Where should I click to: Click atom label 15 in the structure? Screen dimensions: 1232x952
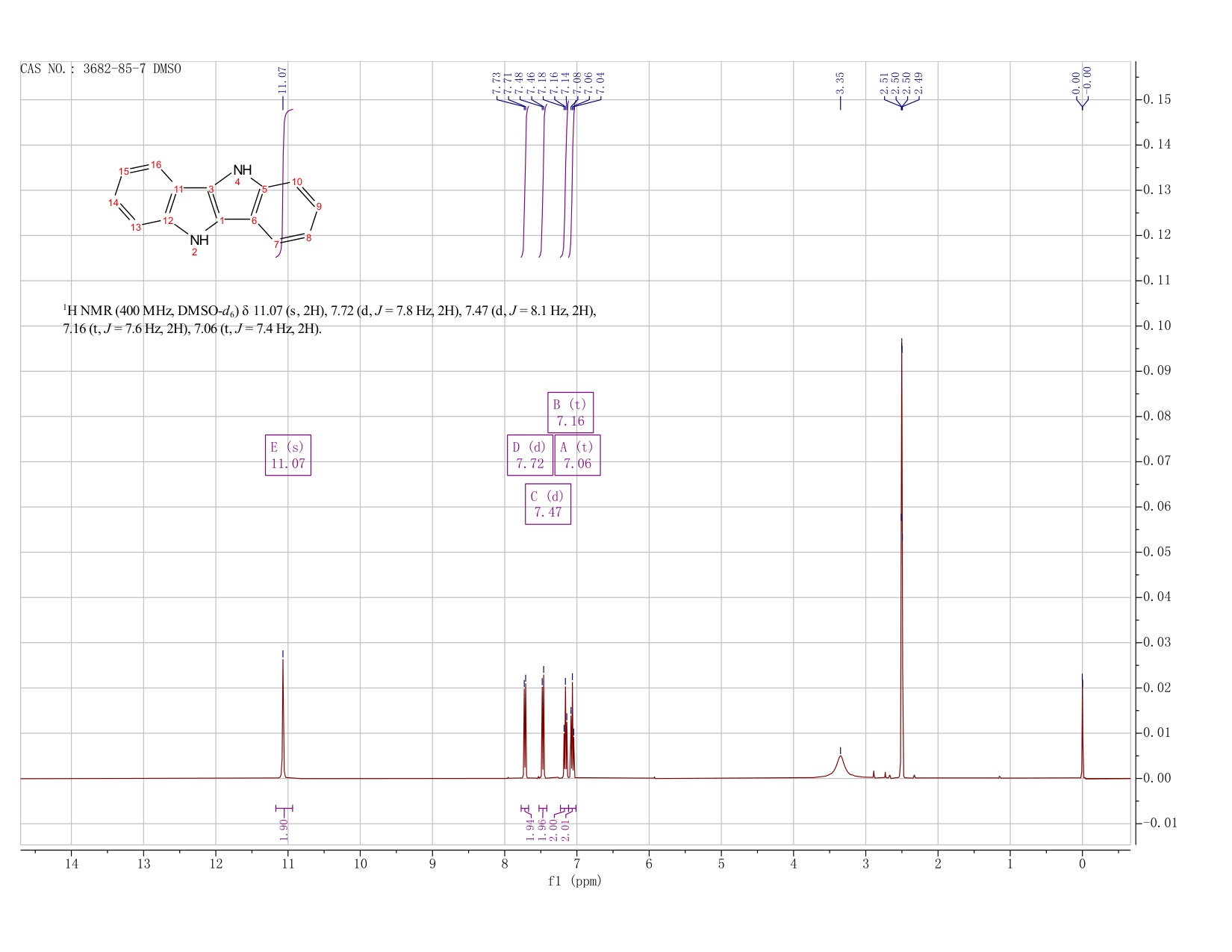click(124, 172)
